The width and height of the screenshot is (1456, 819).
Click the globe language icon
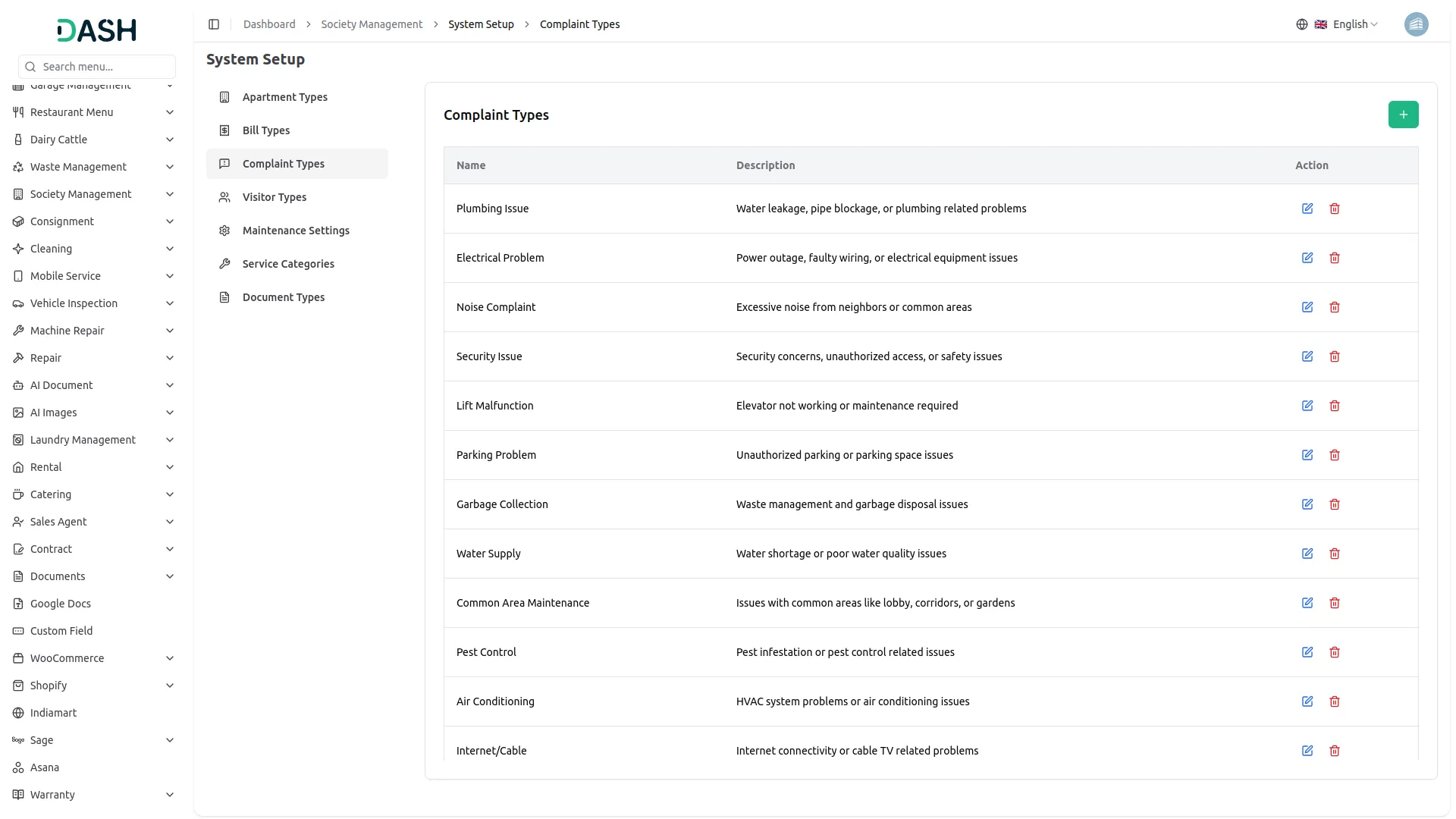click(x=1302, y=24)
